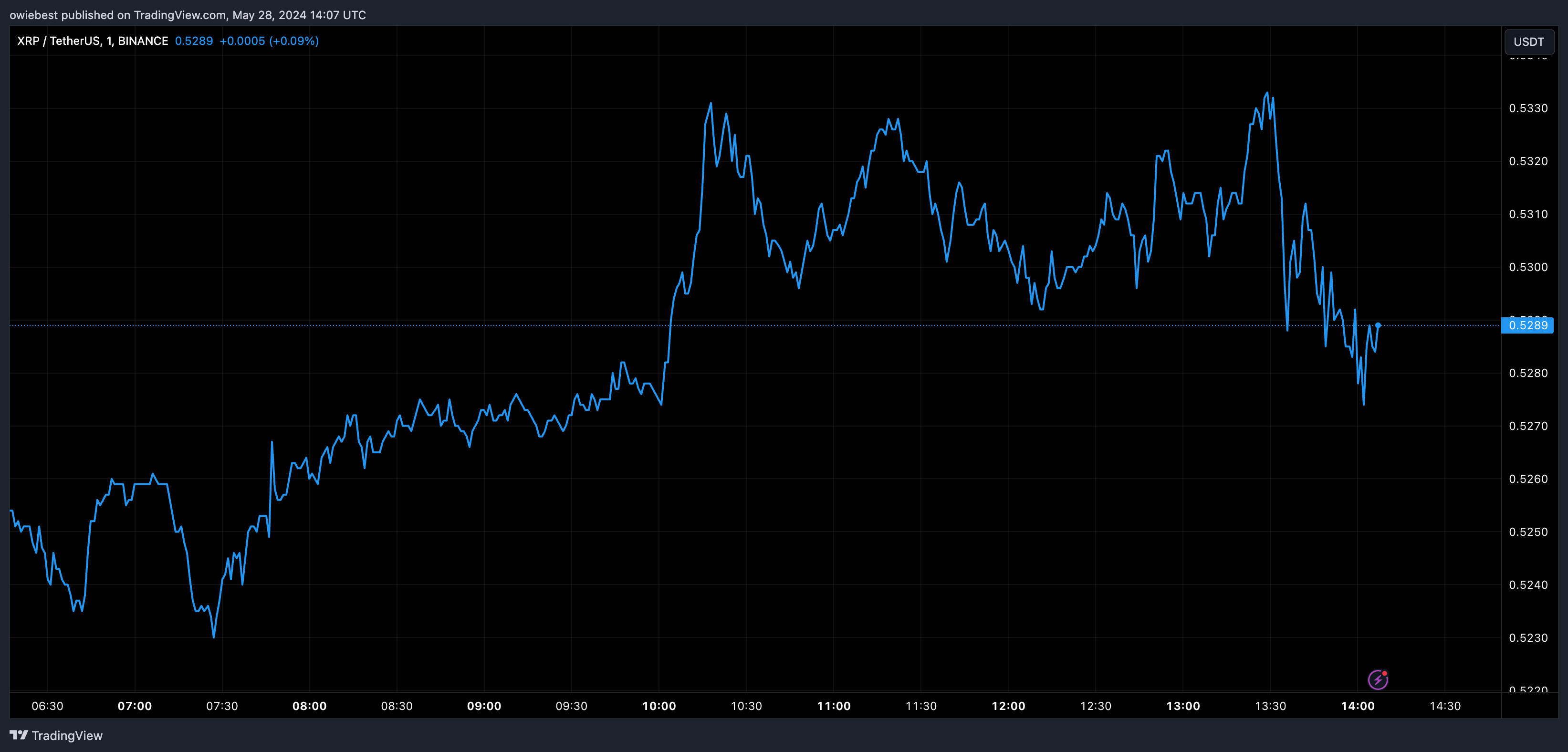Click the 0.5310 price axis label
The width and height of the screenshot is (1568, 752).
click(1528, 214)
